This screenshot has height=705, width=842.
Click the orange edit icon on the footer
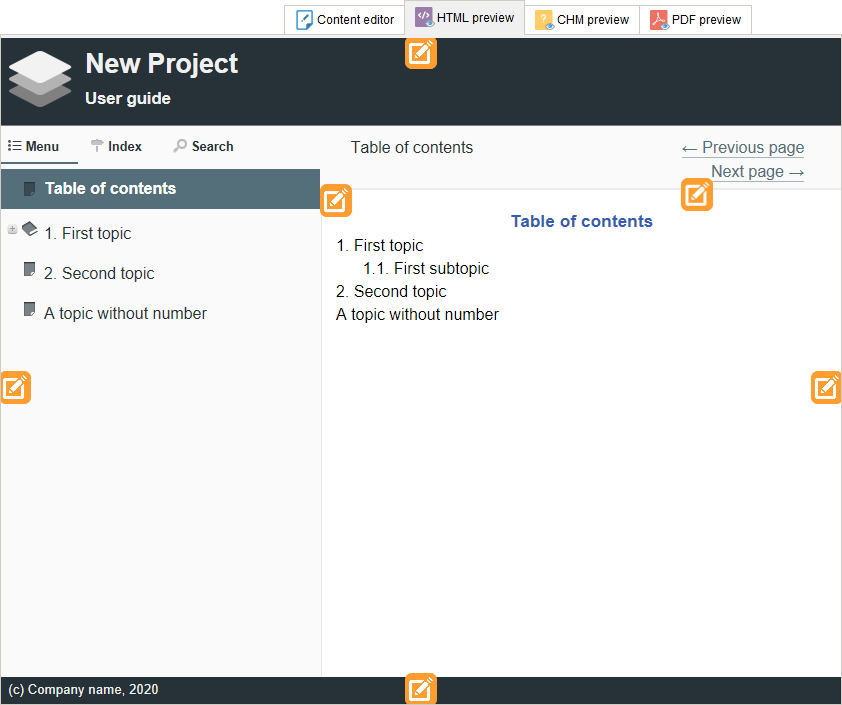click(x=421, y=688)
